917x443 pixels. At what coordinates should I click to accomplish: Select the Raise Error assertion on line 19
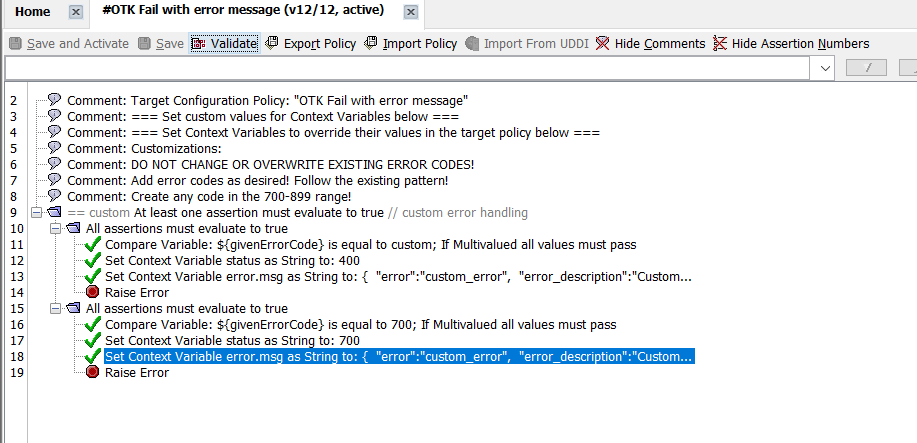click(x=137, y=372)
